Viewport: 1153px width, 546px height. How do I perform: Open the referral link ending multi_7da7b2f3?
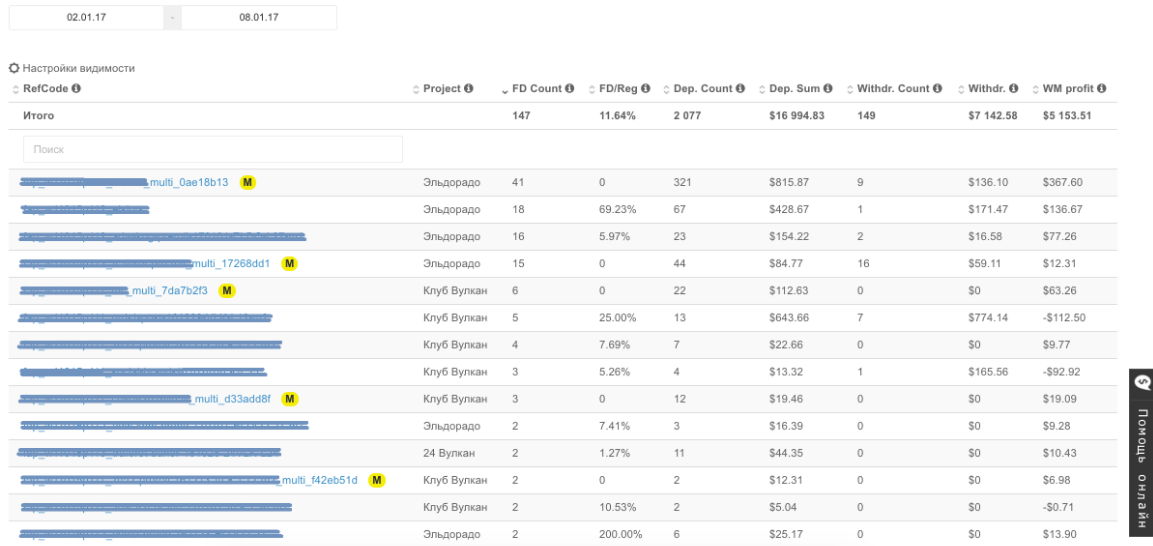click(170, 291)
